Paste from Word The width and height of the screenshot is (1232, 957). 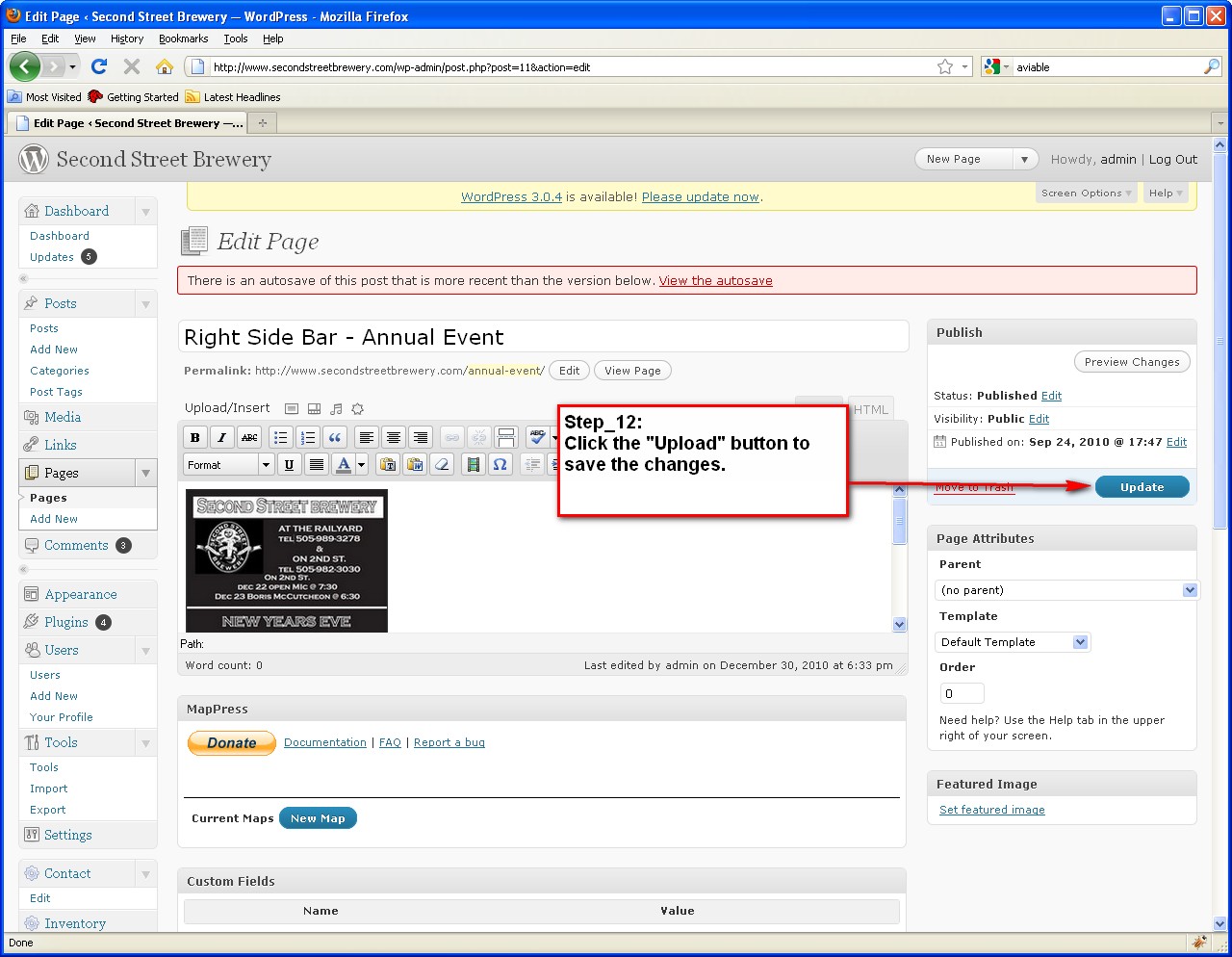pyautogui.click(x=415, y=464)
